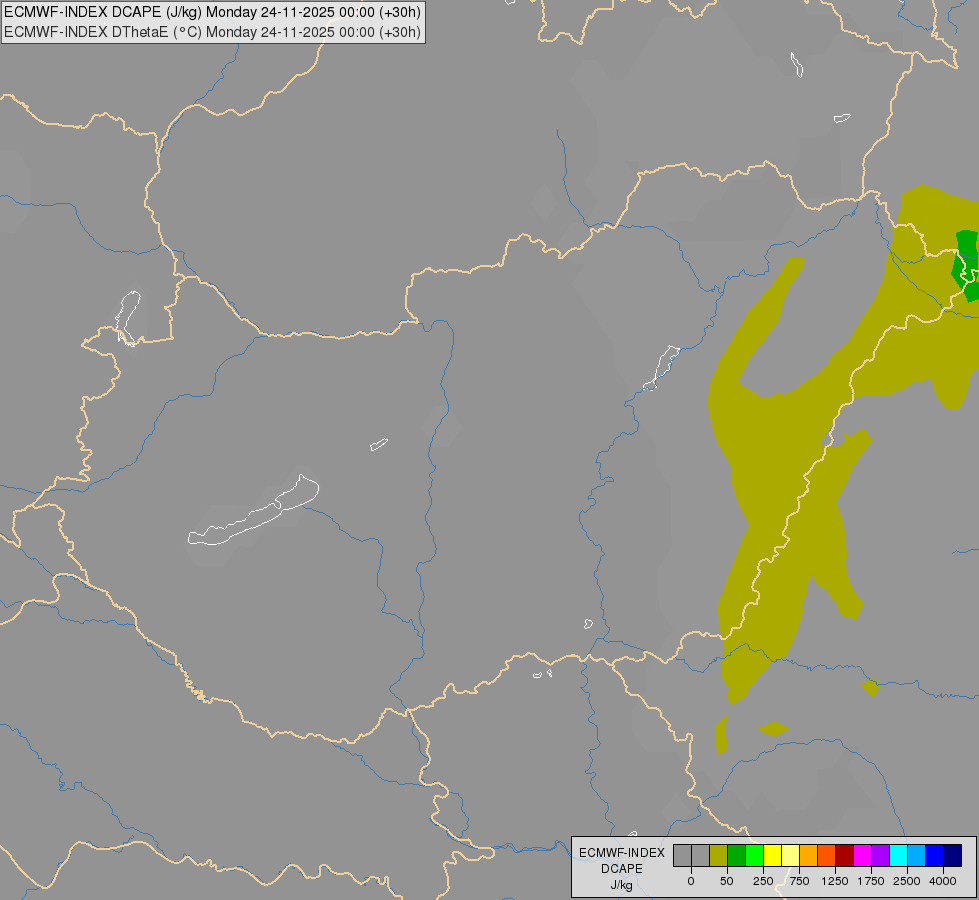
Task: Click the legend value 2500
Action: click(x=907, y=881)
